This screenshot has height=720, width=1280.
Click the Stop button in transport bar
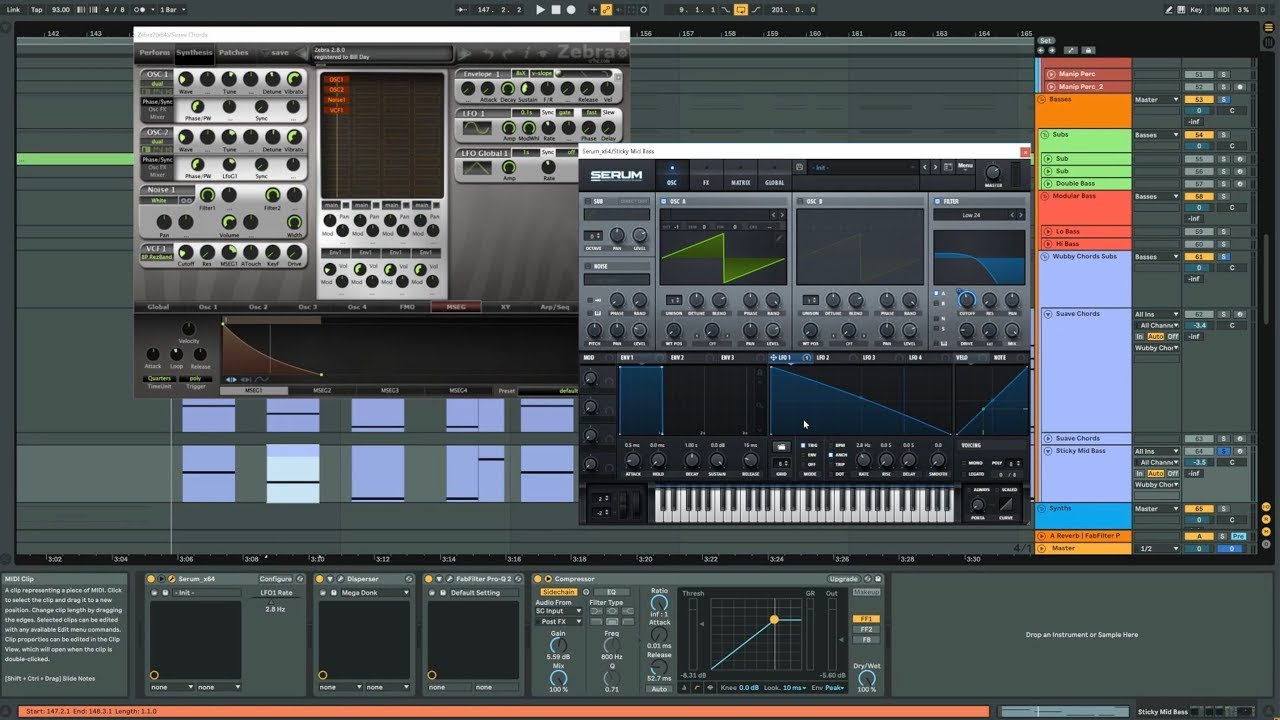pyautogui.click(x=556, y=9)
